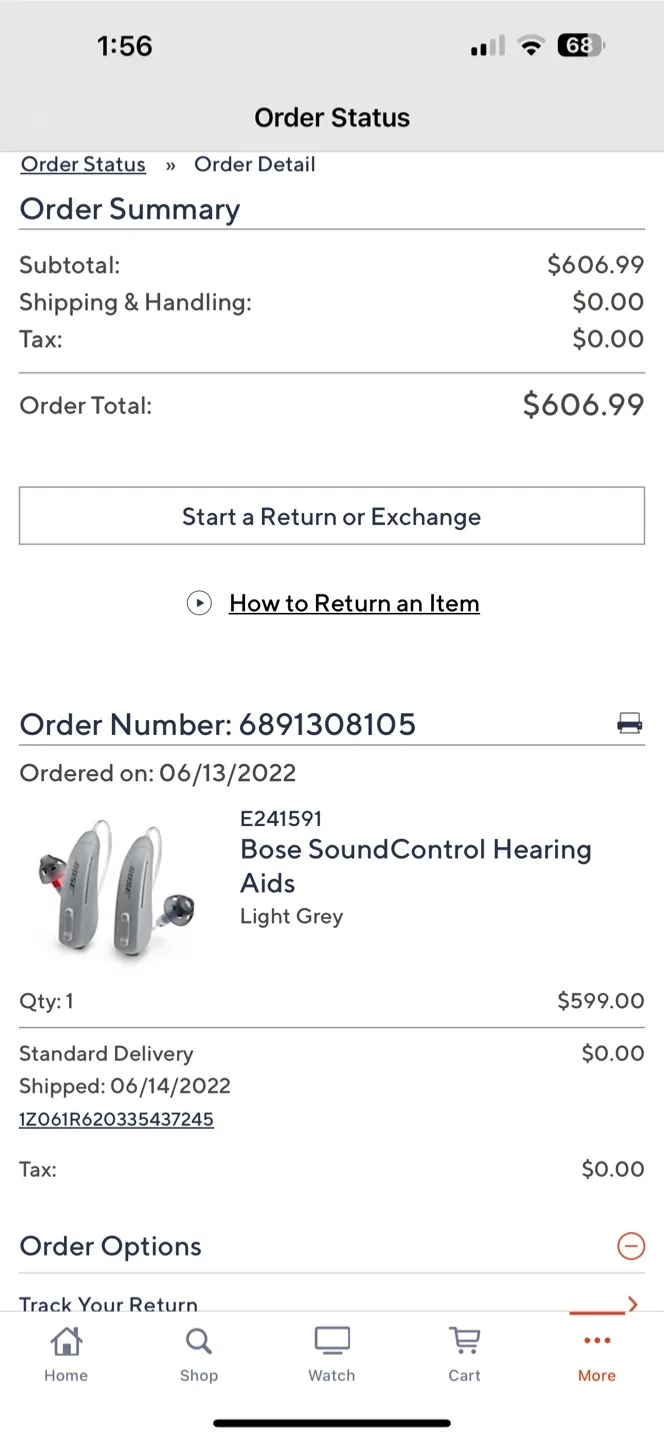Open the Watch screen icon
The height and width of the screenshot is (1440, 664).
tap(331, 1340)
